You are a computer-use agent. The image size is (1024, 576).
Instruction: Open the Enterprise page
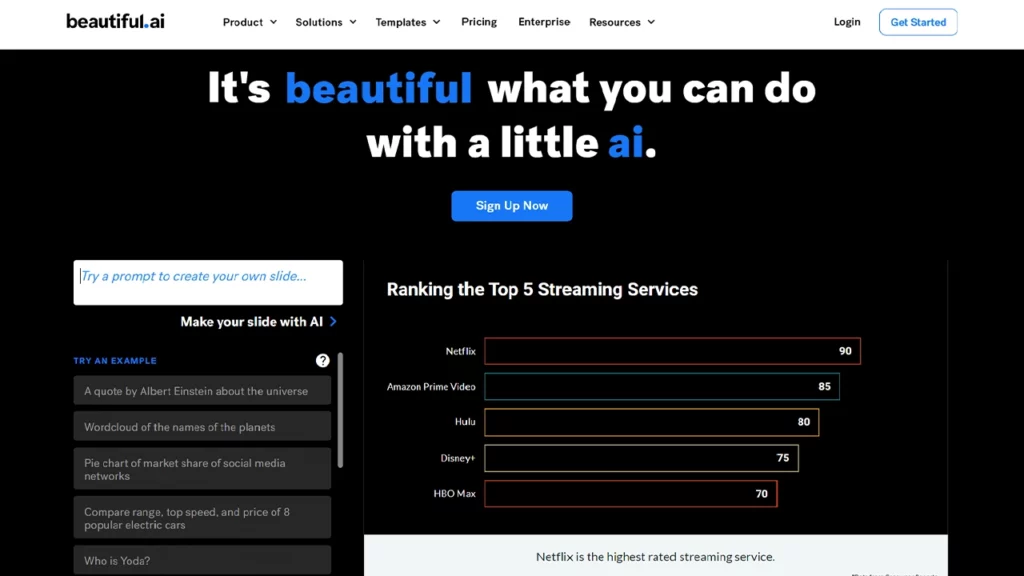[x=544, y=22]
